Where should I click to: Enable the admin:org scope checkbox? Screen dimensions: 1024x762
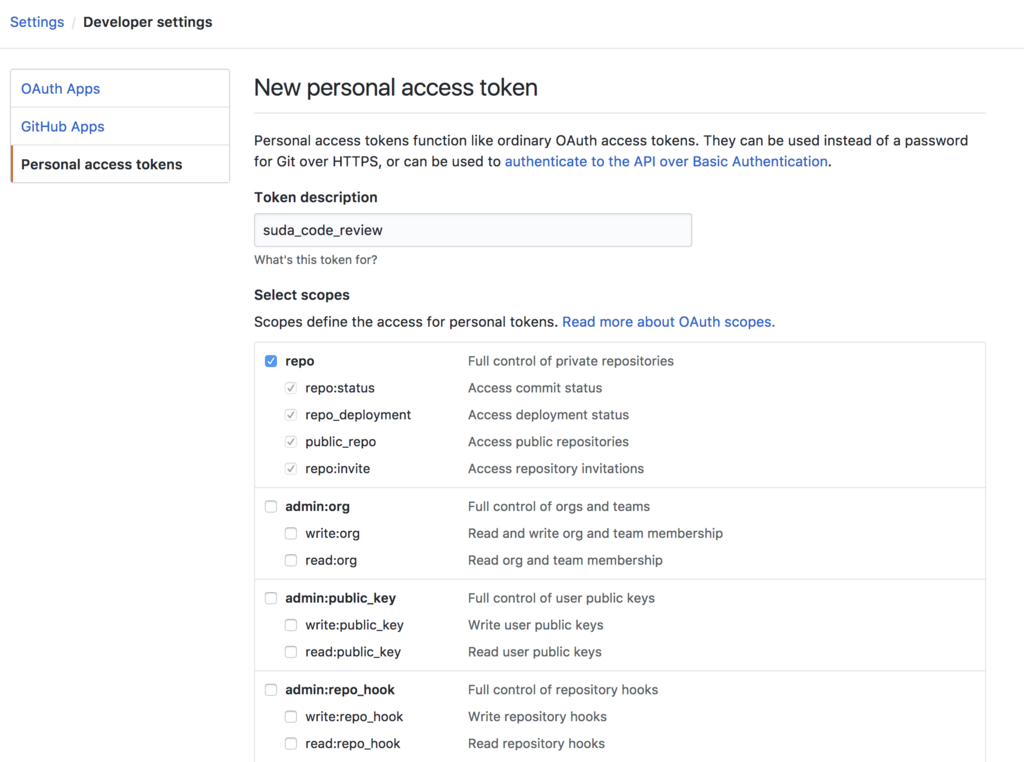coord(271,507)
